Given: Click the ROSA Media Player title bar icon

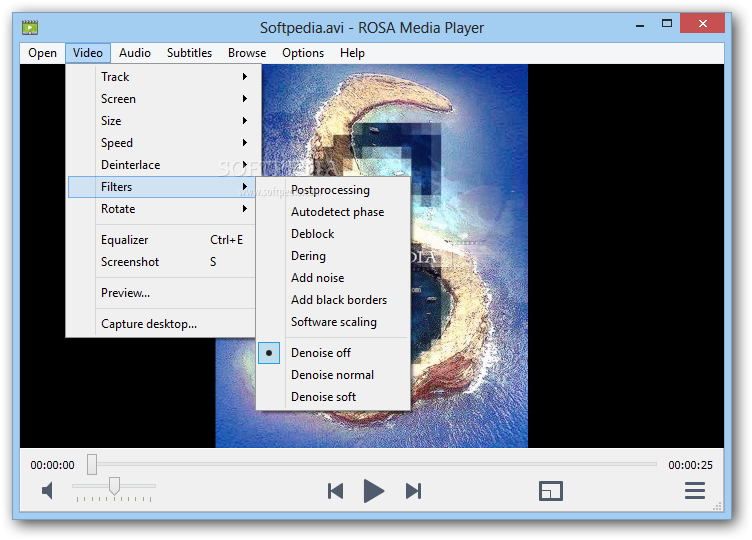Looking at the screenshot, I should point(30,27).
